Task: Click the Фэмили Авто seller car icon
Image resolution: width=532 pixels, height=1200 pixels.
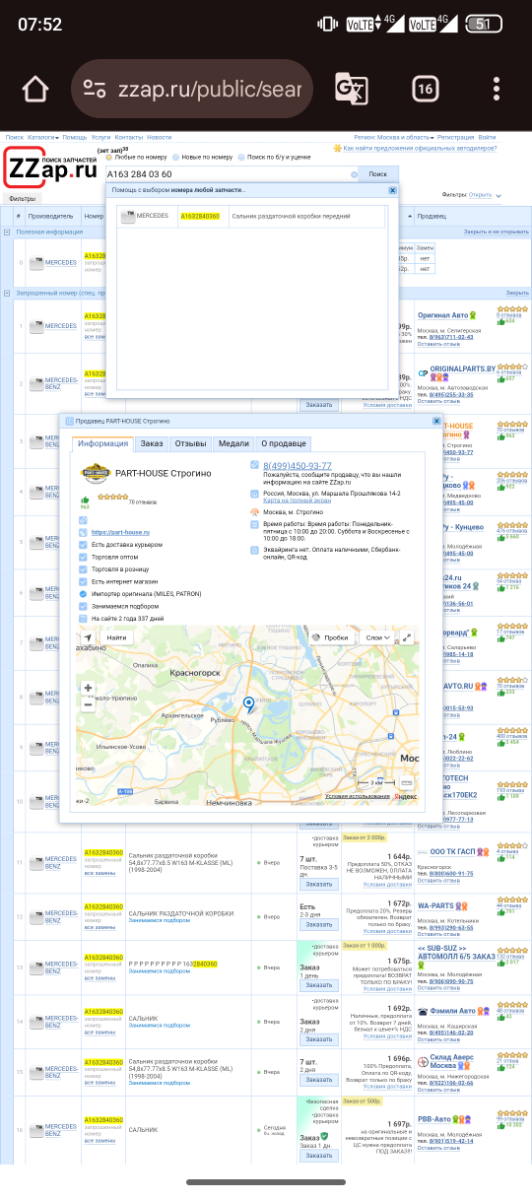Action: [x=423, y=1011]
